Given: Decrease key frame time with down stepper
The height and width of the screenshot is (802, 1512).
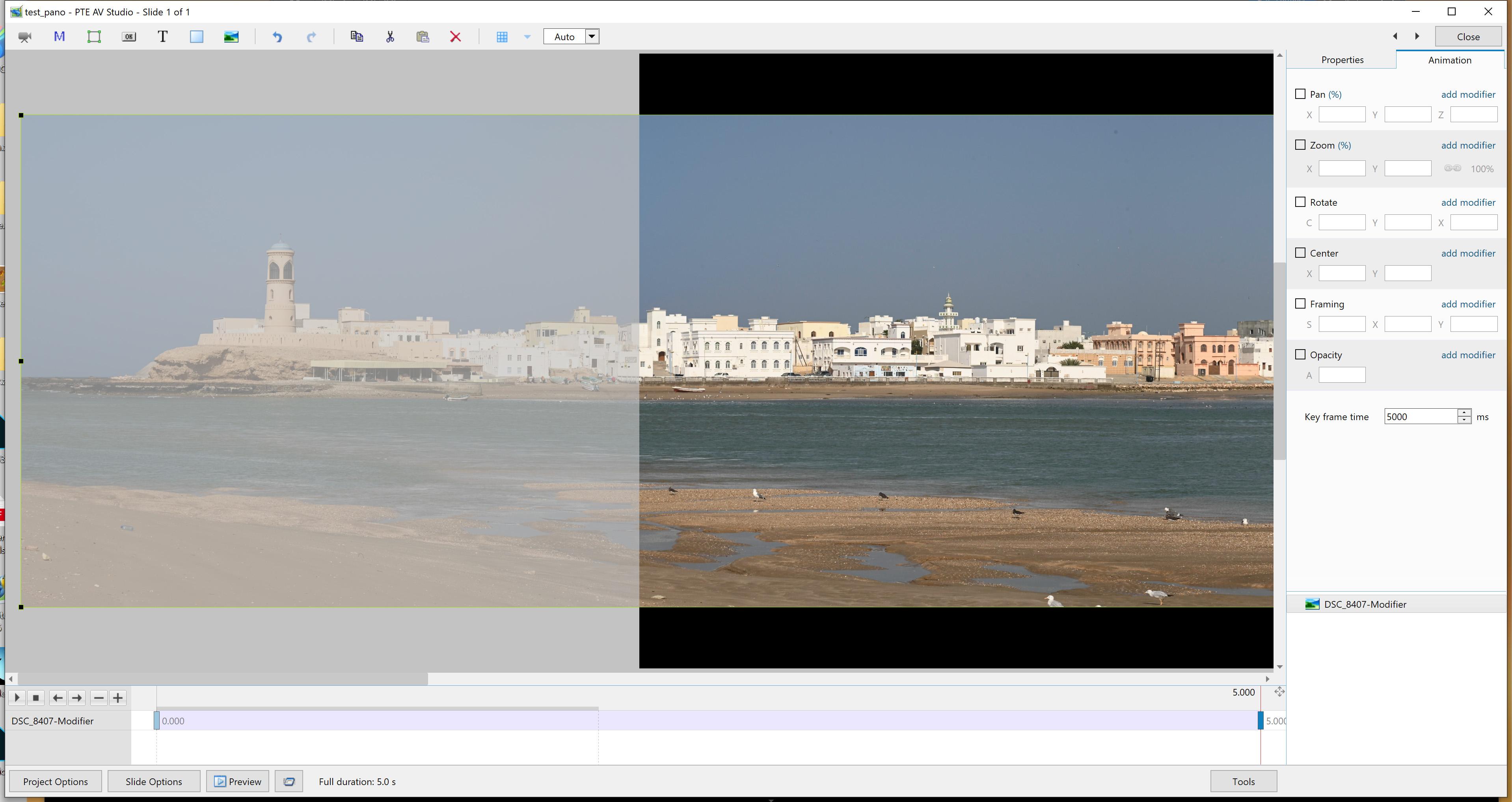Looking at the screenshot, I should [x=1464, y=420].
